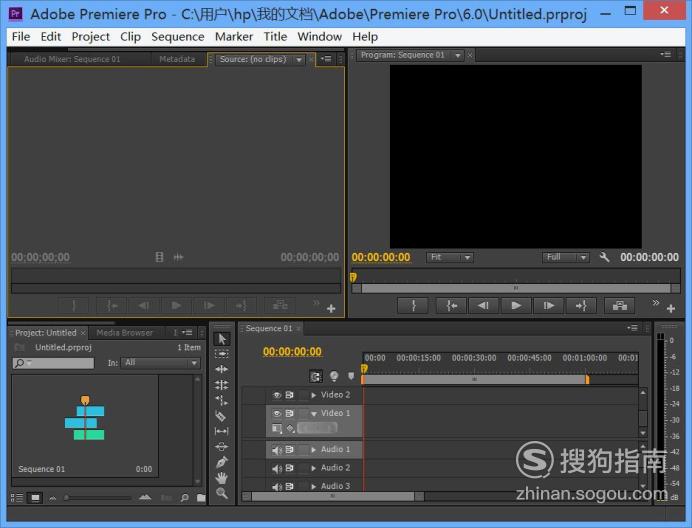Image resolution: width=692 pixels, height=528 pixels.
Task: Create a new bin in Project panel
Action: coord(201,498)
